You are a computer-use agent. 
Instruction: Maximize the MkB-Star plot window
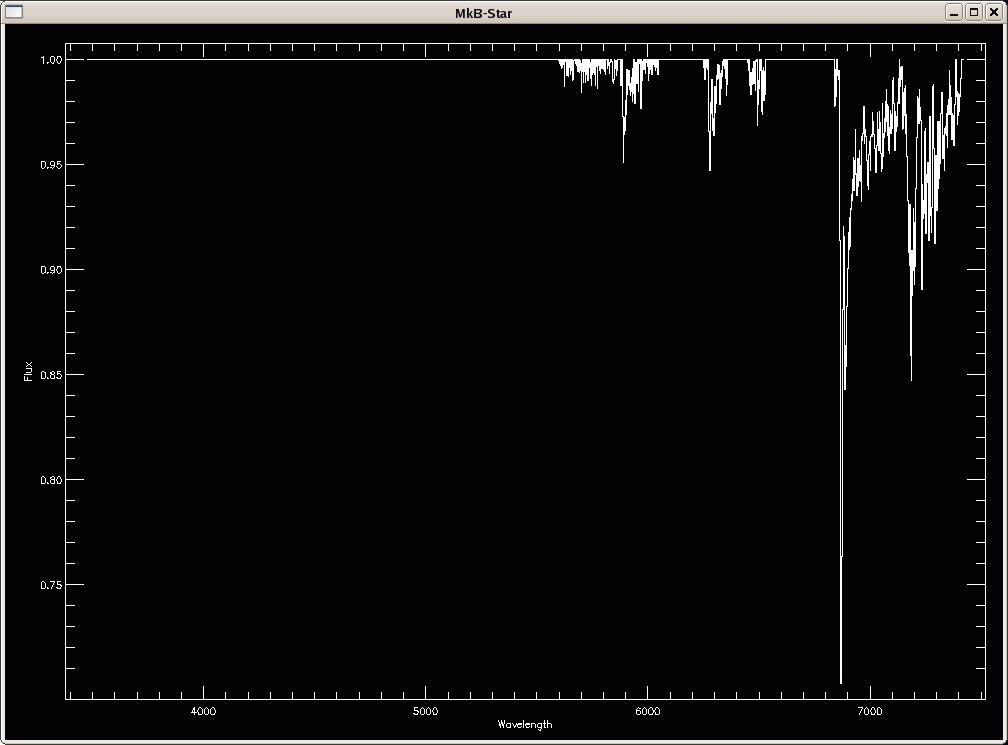coord(973,12)
